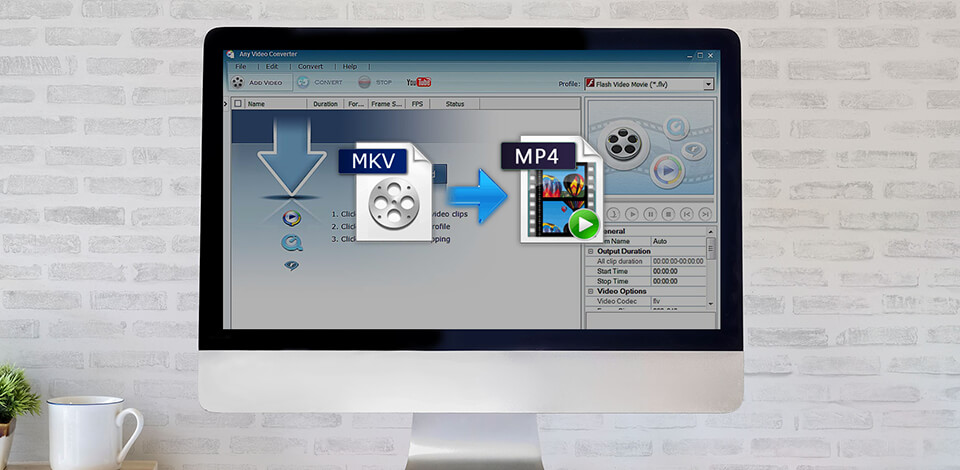Viewport: 960px width, 470px height.
Task: Click the FPS column header
Action: pos(418,104)
